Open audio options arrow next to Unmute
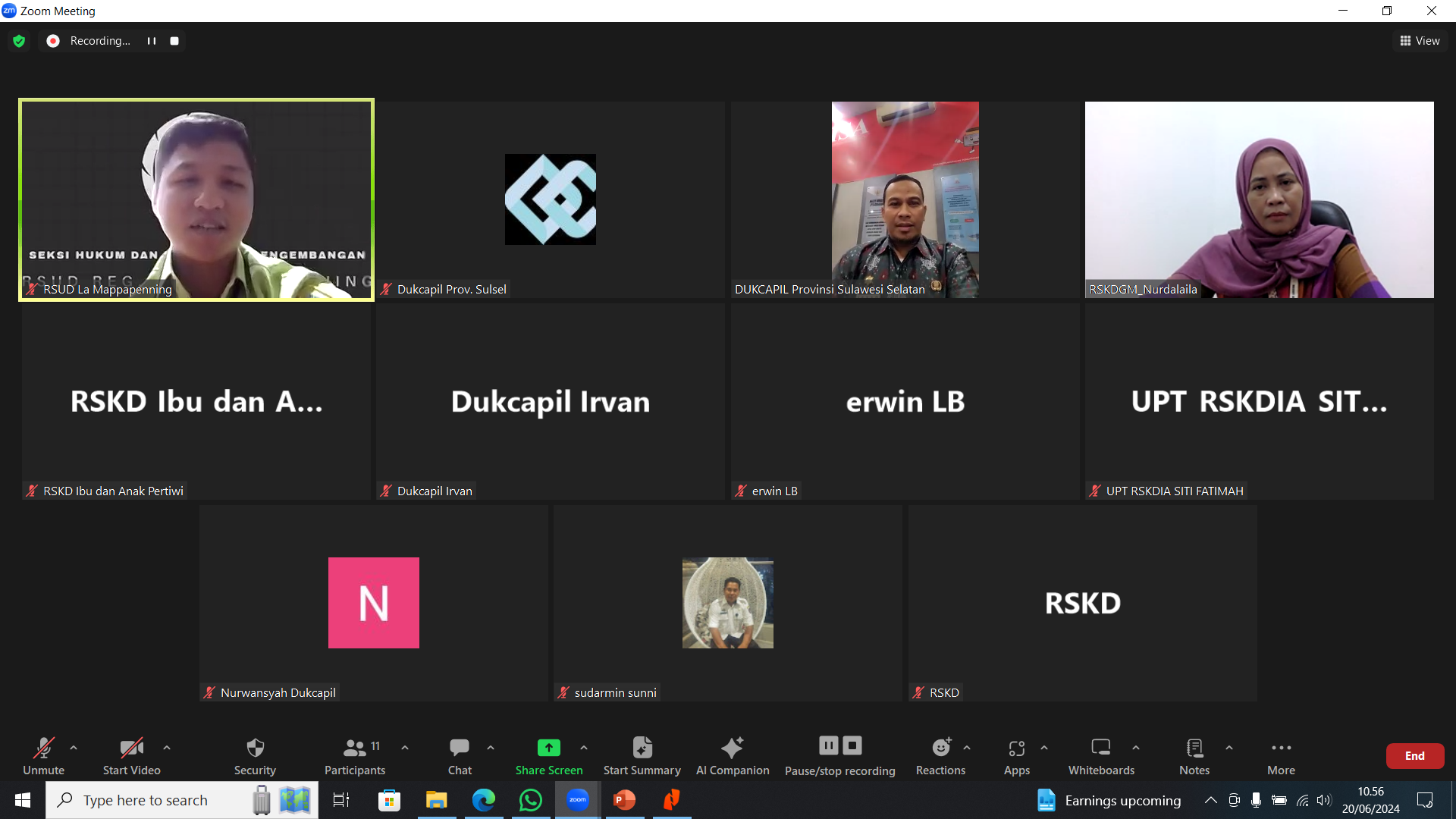The height and width of the screenshot is (819, 1456). click(74, 748)
